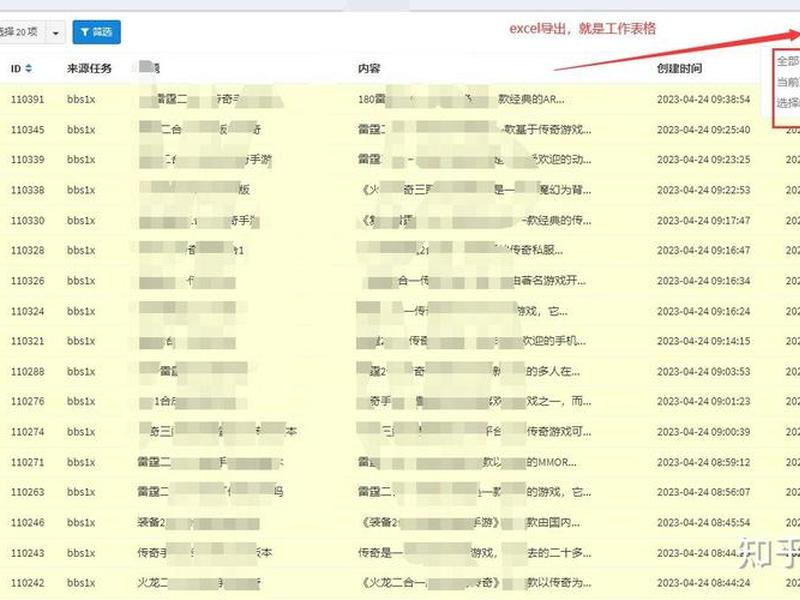Select row ID 110246
Screen dimensions: 800x600
coord(28,523)
